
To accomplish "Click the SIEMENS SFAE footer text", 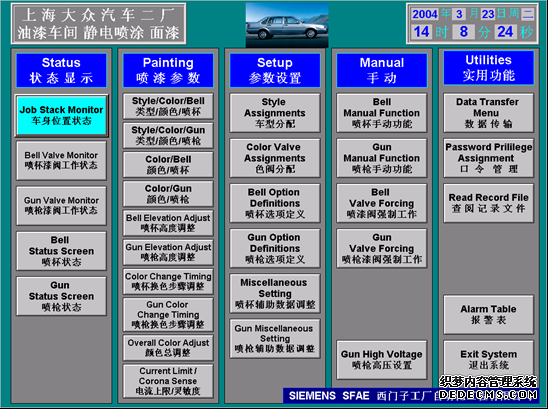I will tap(329, 396).
